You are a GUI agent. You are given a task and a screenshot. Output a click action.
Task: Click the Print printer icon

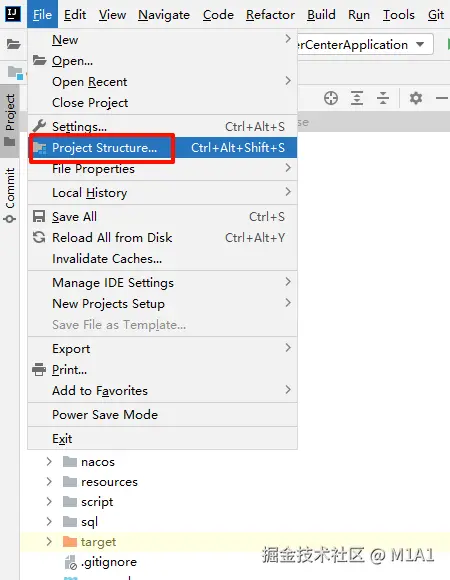pyautogui.click(x=39, y=369)
